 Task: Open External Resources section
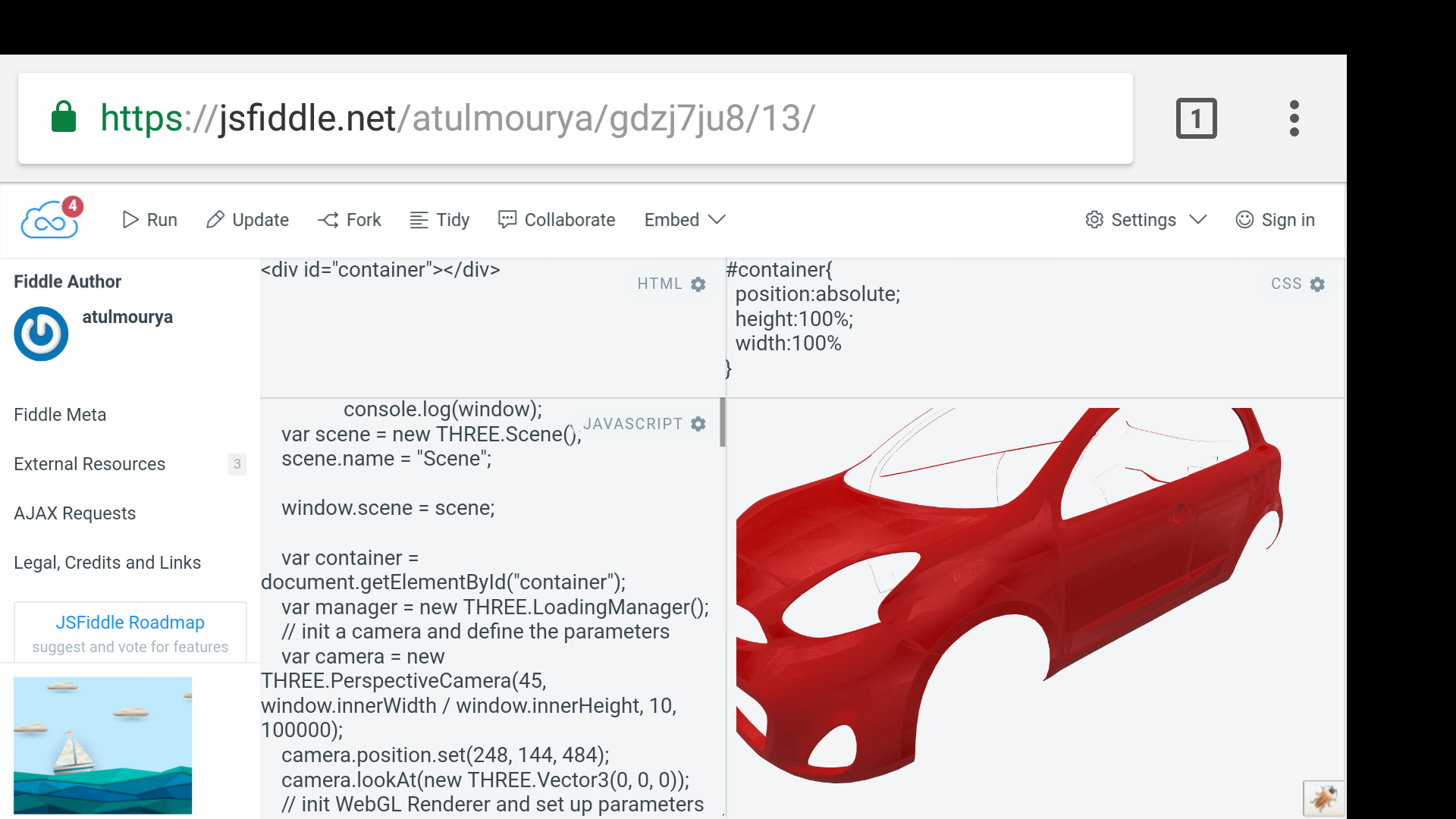click(89, 464)
